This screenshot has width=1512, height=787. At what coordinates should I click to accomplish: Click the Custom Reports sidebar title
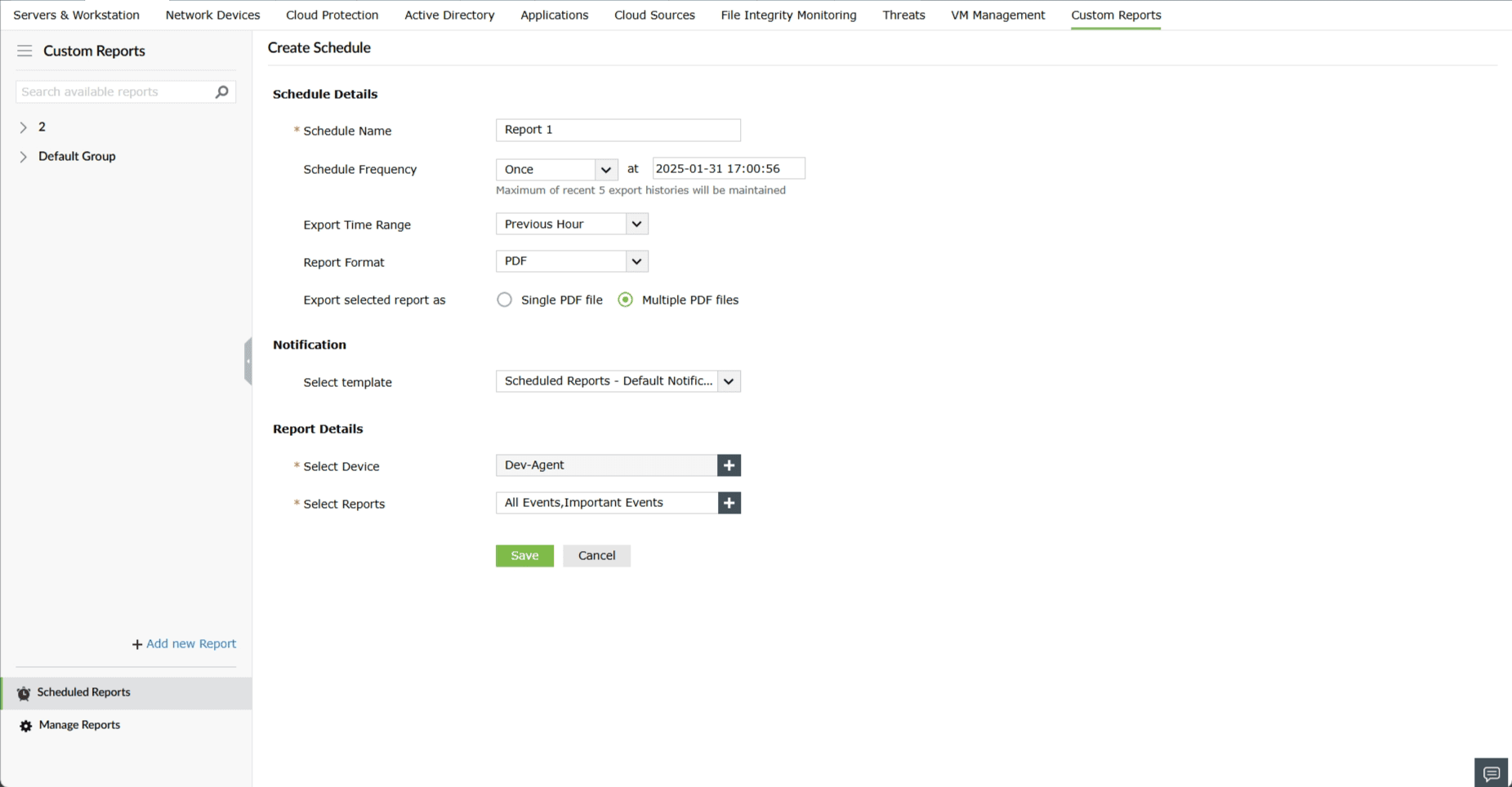[x=94, y=51]
